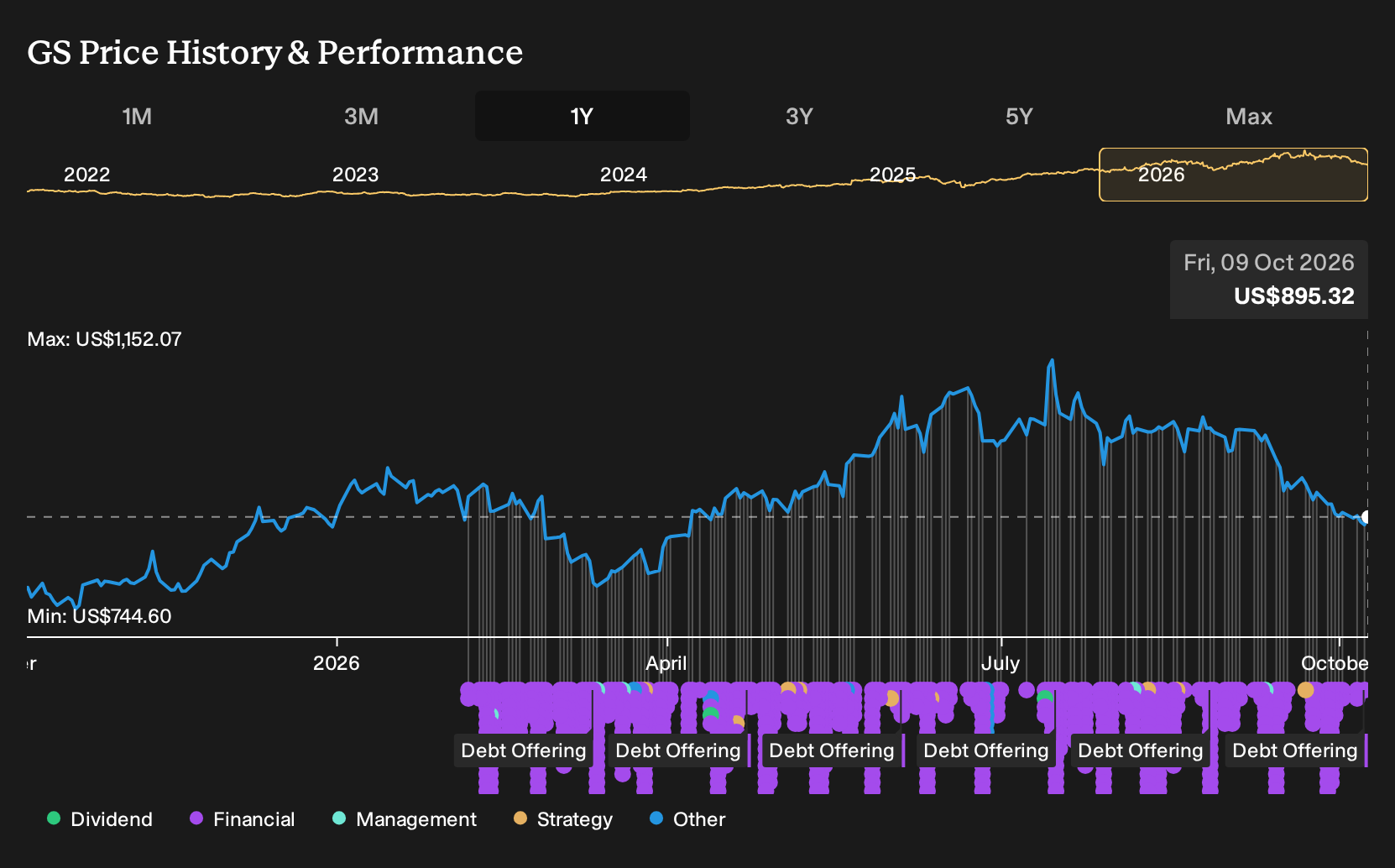Show the Max price history range

click(x=1249, y=116)
